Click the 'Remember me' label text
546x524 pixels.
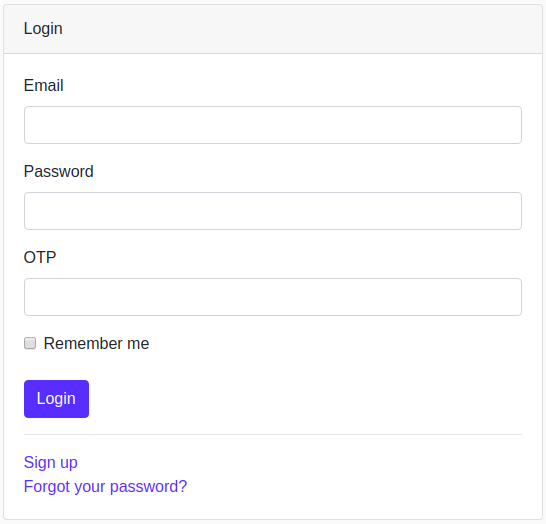click(x=96, y=344)
